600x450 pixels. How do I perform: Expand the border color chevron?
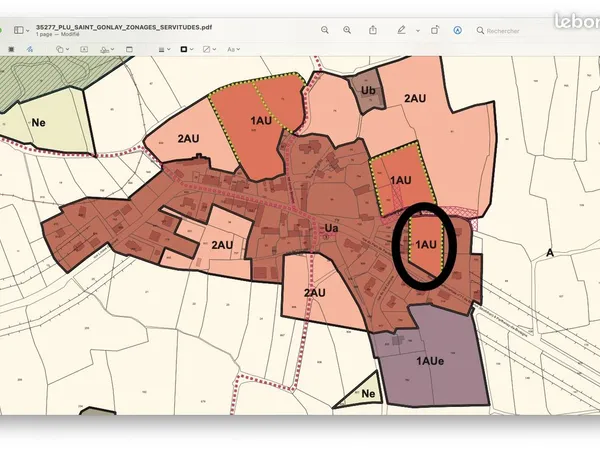coord(192,49)
